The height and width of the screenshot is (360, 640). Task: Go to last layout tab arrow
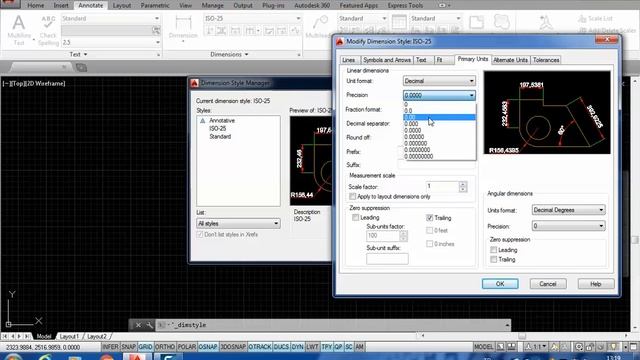[x=27, y=336]
